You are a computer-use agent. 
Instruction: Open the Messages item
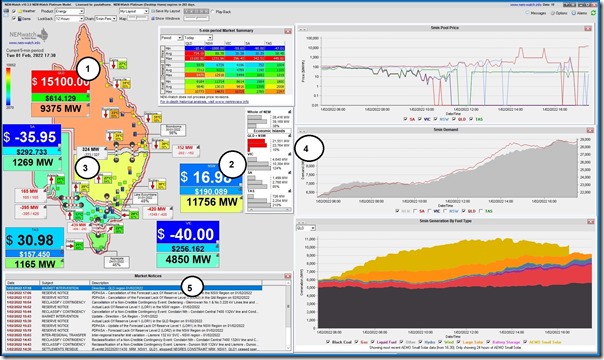[536, 13]
